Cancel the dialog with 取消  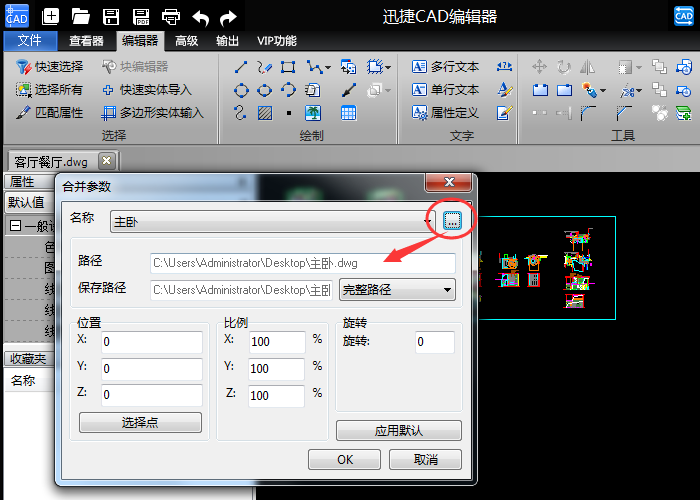pyautogui.click(x=425, y=459)
